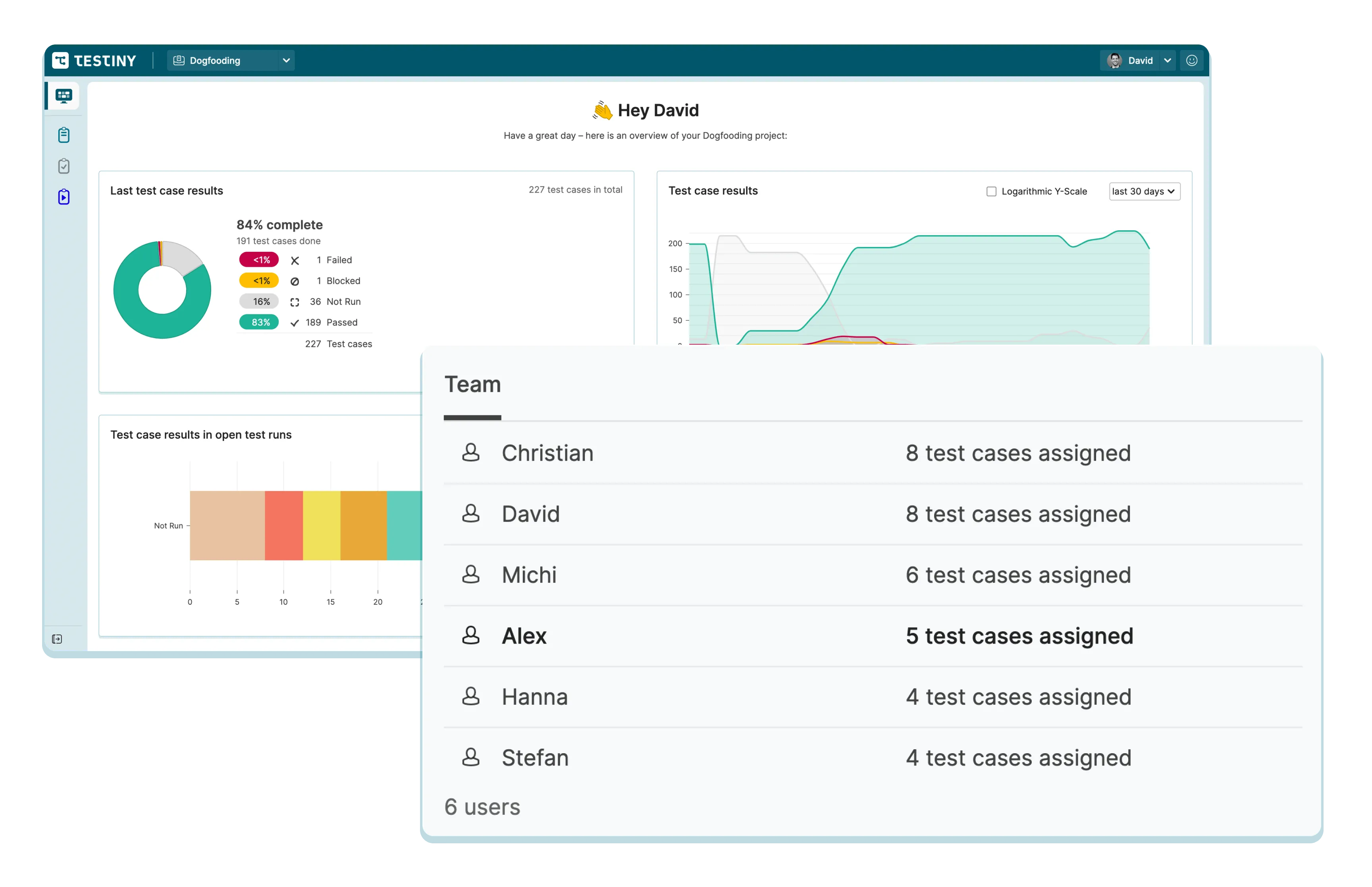The height and width of the screenshot is (887, 1372).
Task: Click Stefan's name in team list
Action: pyautogui.click(x=534, y=758)
